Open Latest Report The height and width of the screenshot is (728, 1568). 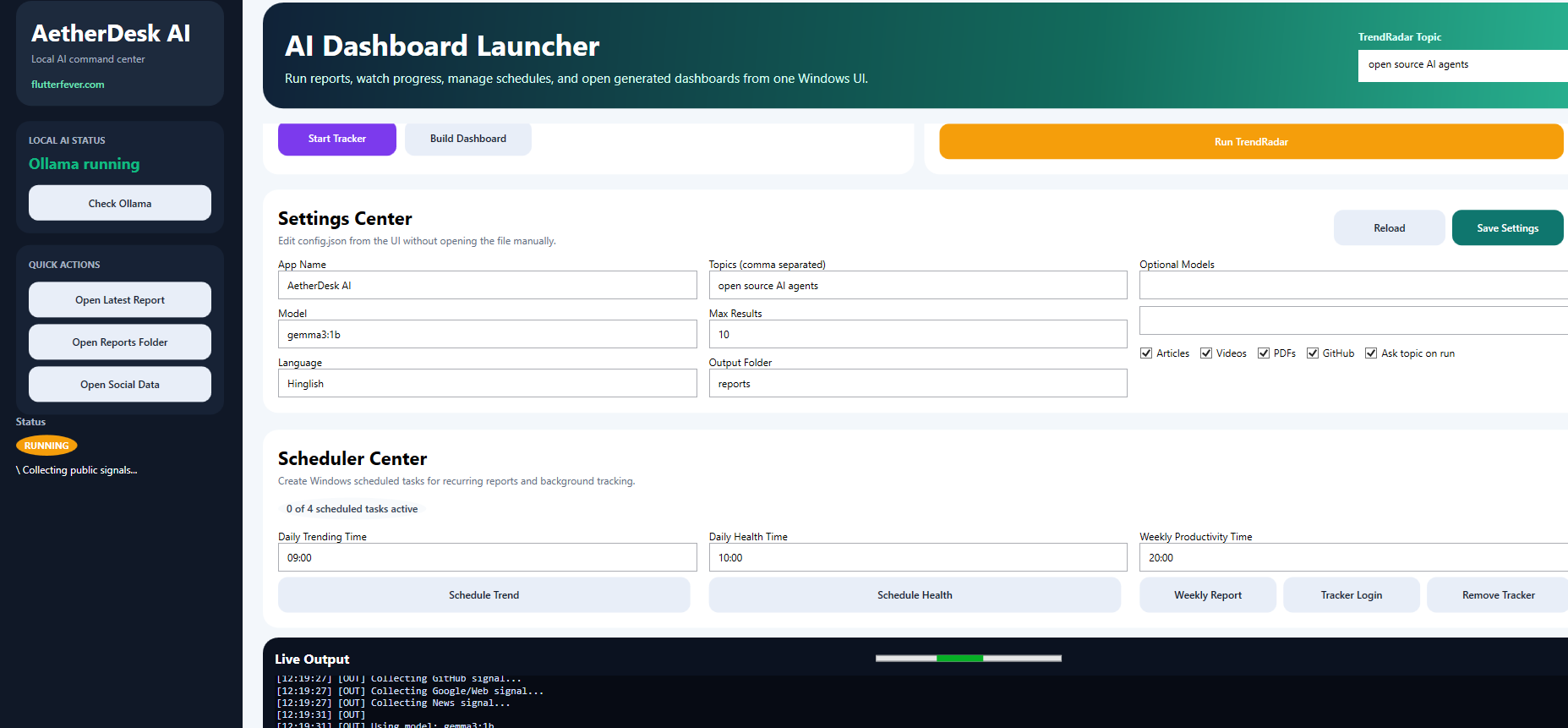(120, 299)
